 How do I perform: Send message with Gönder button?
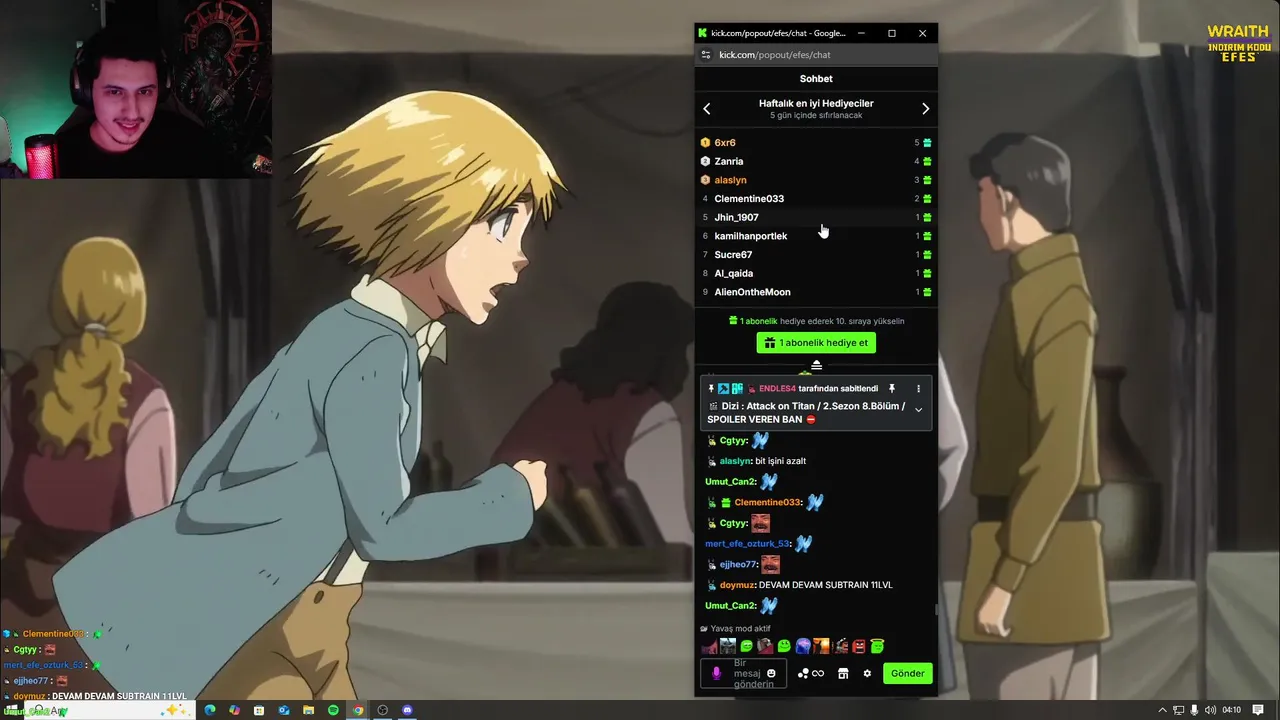click(x=907, y=673)
